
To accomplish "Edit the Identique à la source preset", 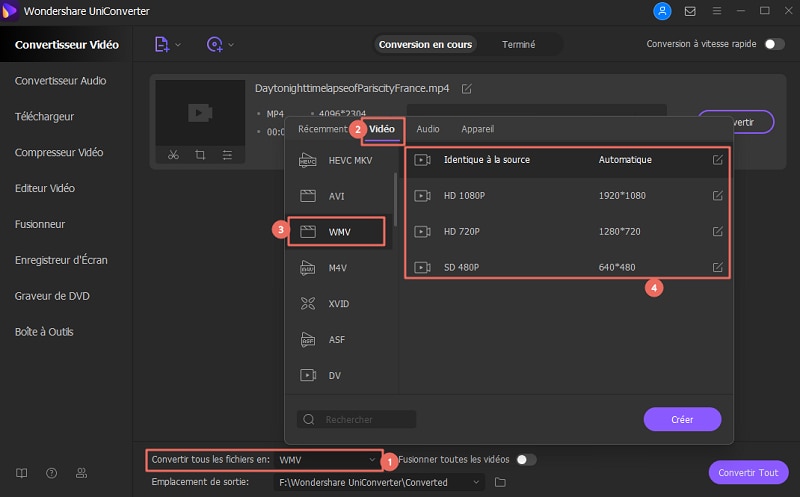I will click(x=717, y=160).
